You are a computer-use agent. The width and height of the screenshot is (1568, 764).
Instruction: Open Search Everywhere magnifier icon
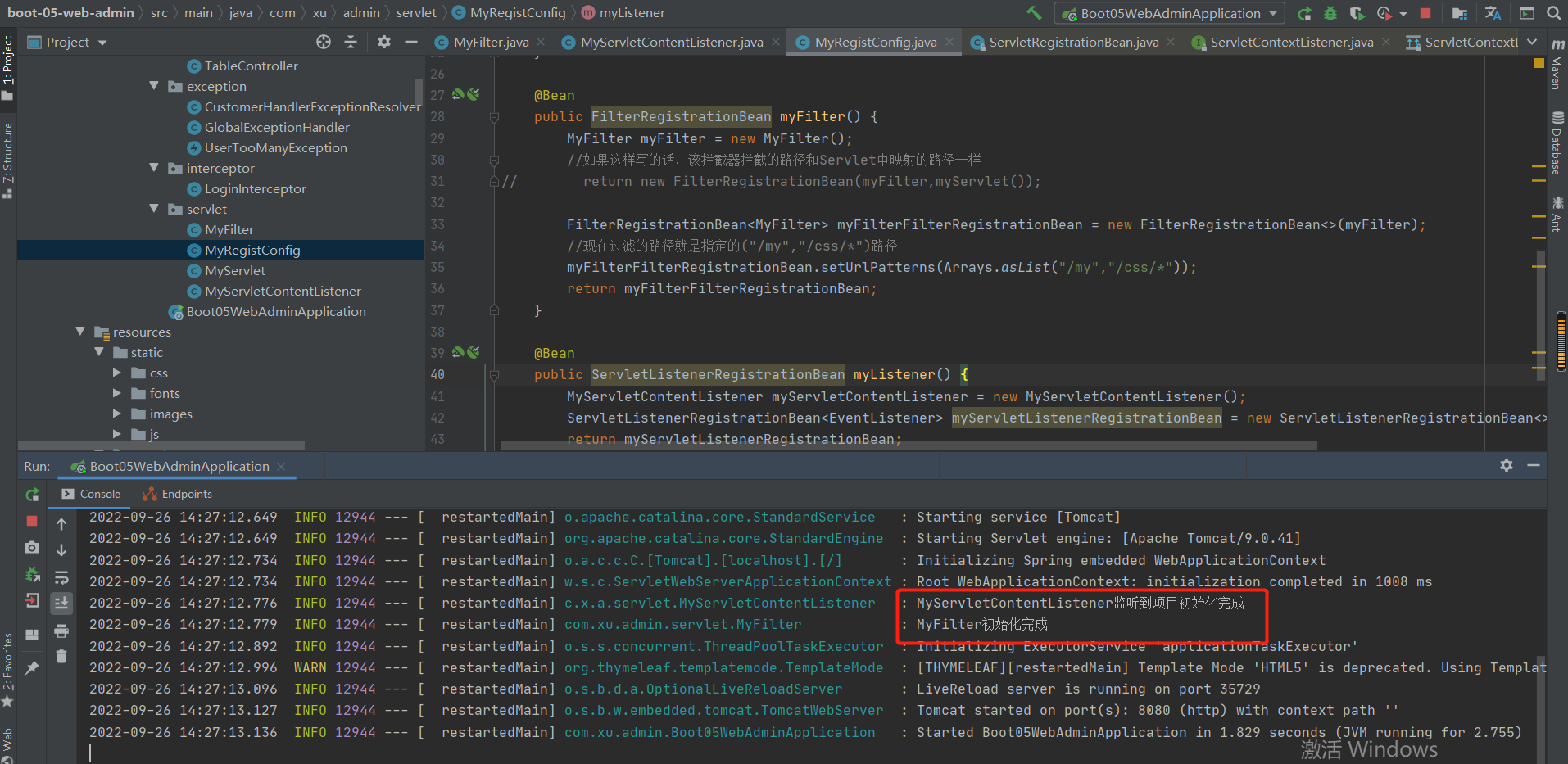tap(1553, 13)
